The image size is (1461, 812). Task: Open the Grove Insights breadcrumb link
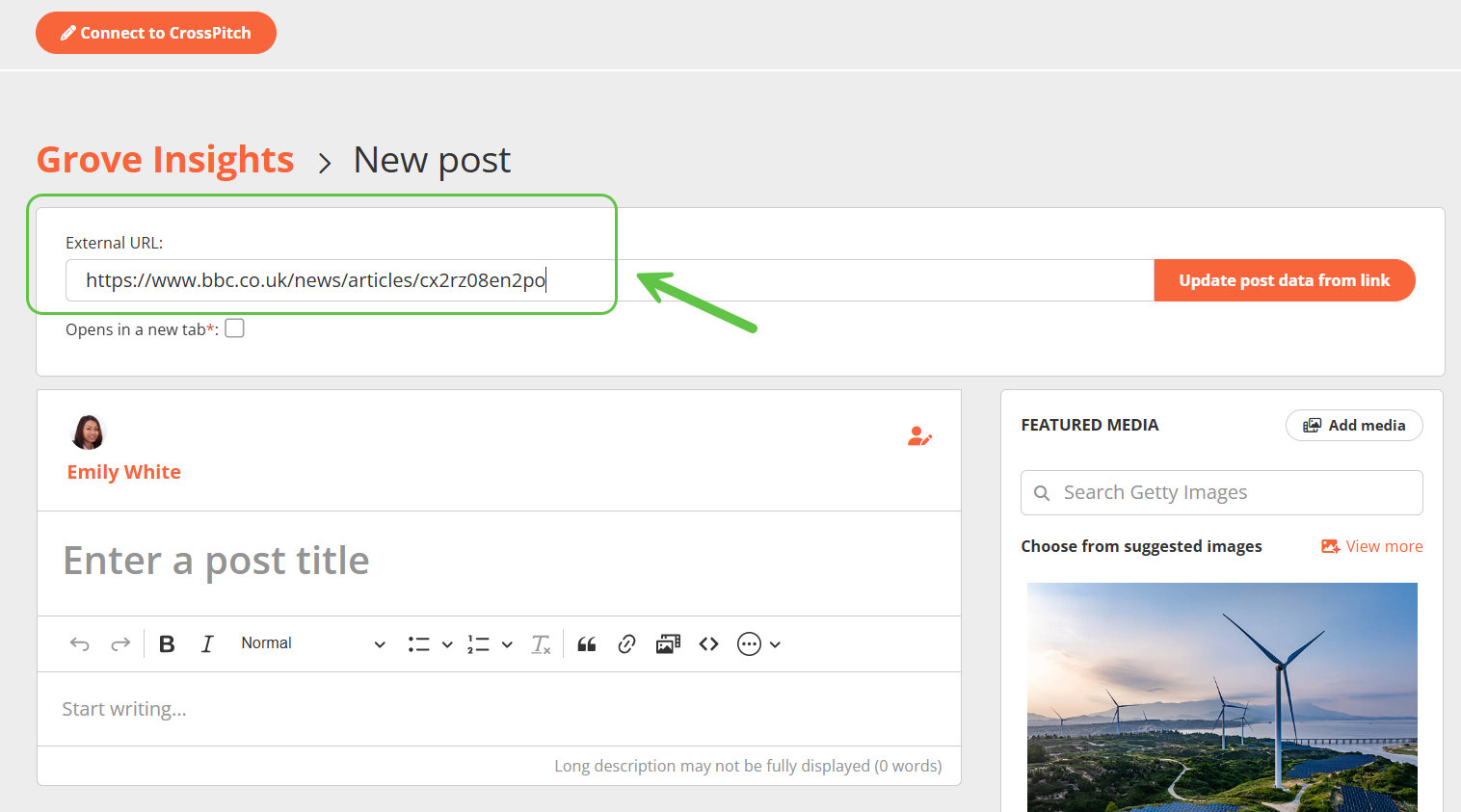click(x=165, y=160)
